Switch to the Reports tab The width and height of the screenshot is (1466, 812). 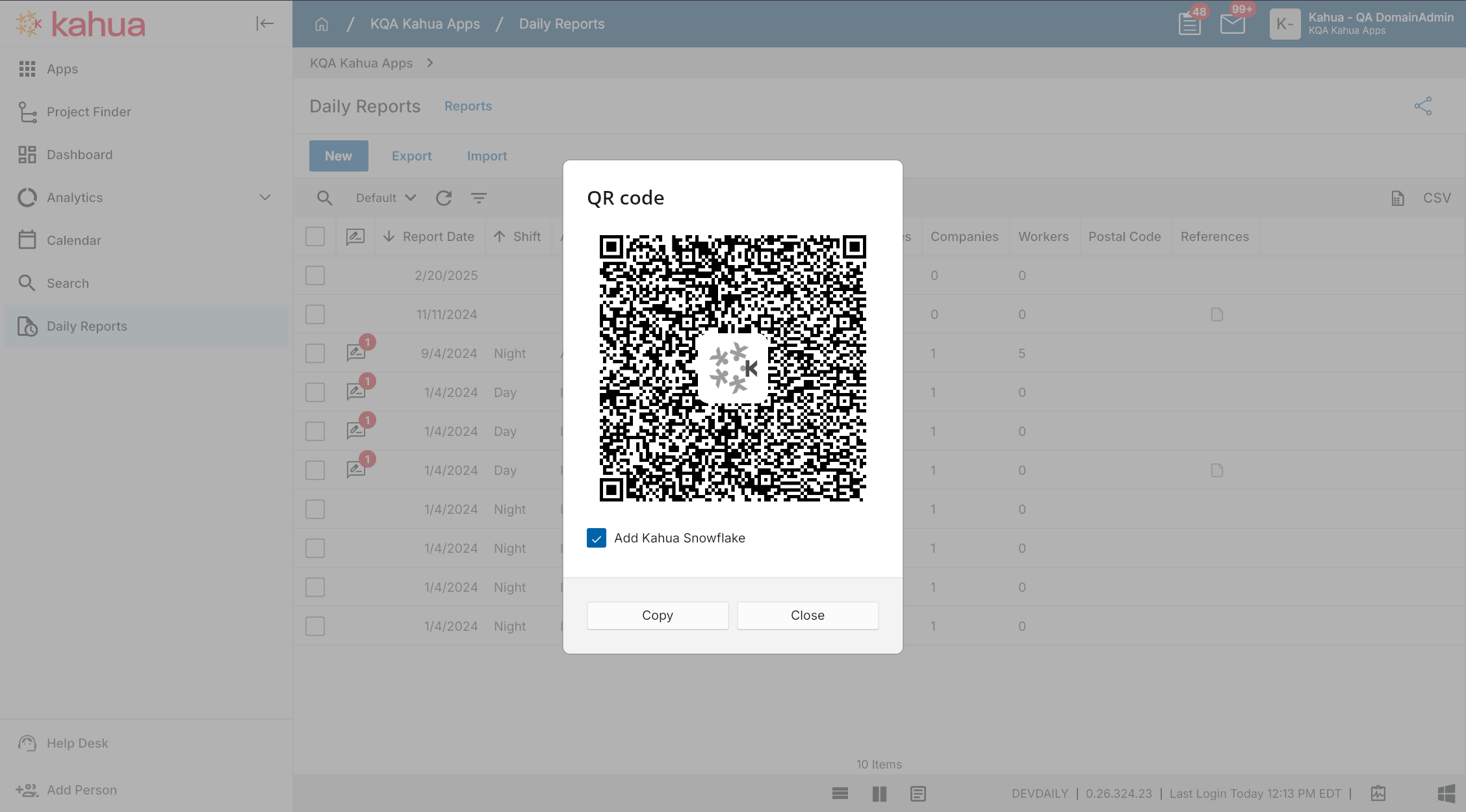click(468, 106)
